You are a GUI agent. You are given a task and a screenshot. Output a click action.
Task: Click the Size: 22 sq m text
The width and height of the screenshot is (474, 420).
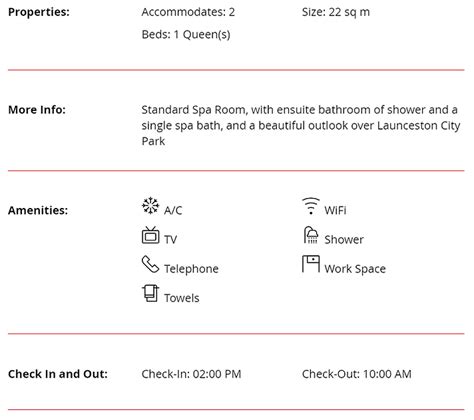336,12
